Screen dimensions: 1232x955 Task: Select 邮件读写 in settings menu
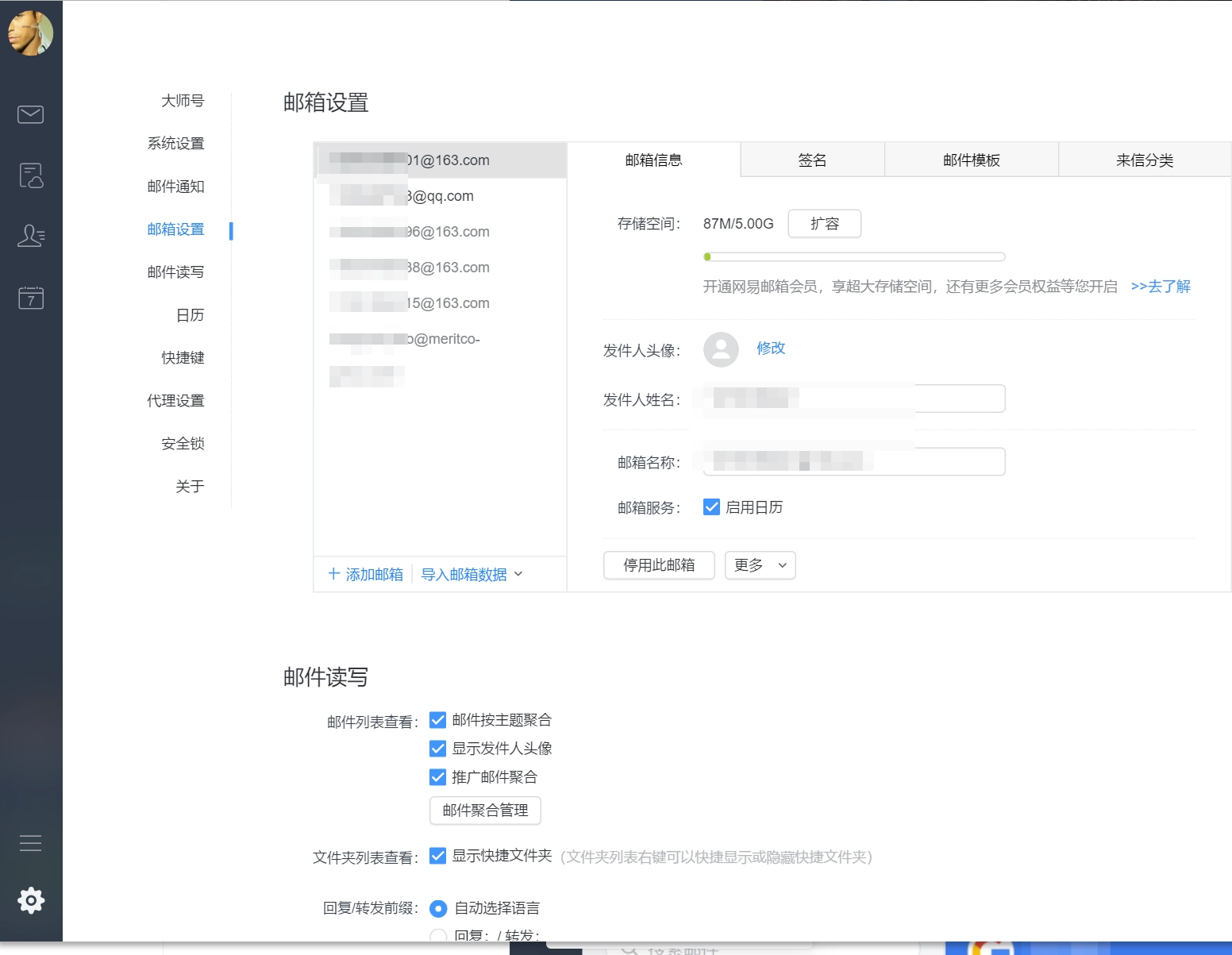coord(175,272)
